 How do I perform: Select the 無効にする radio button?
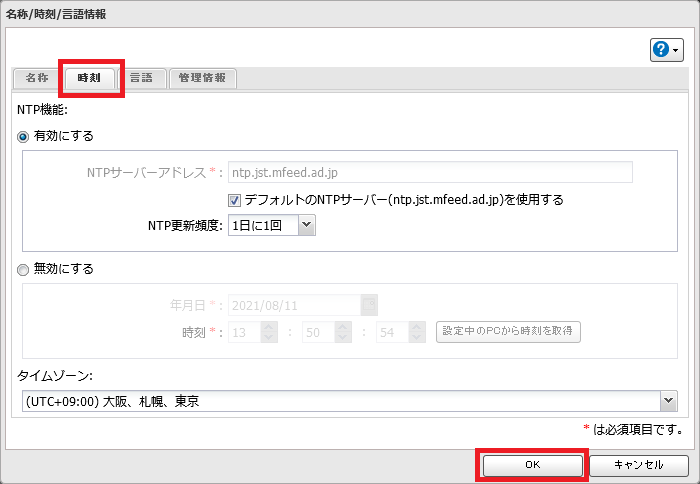tap(24, 268)
